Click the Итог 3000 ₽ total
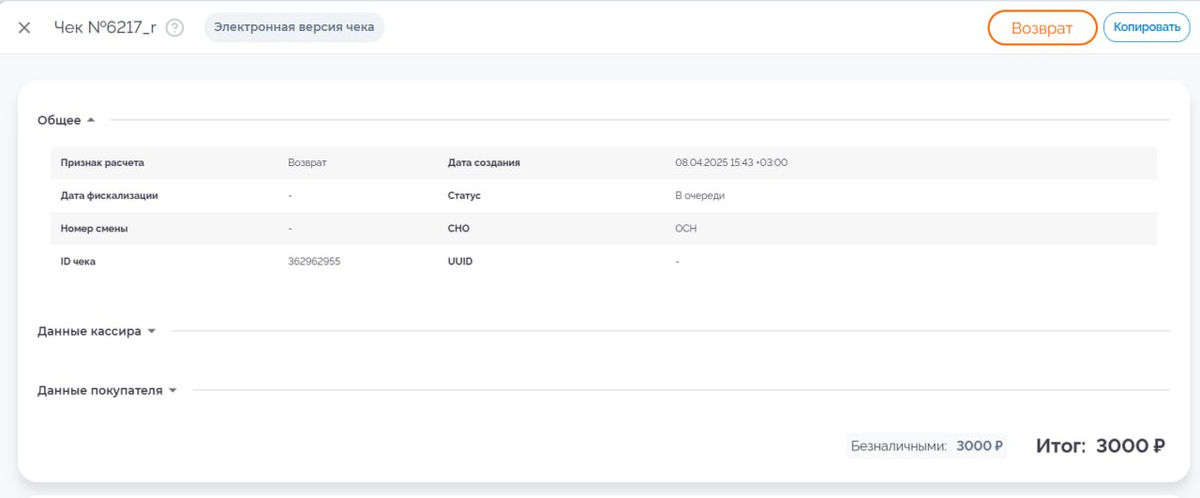Screen dimensions: 1200x498 tap(1100, 446)
